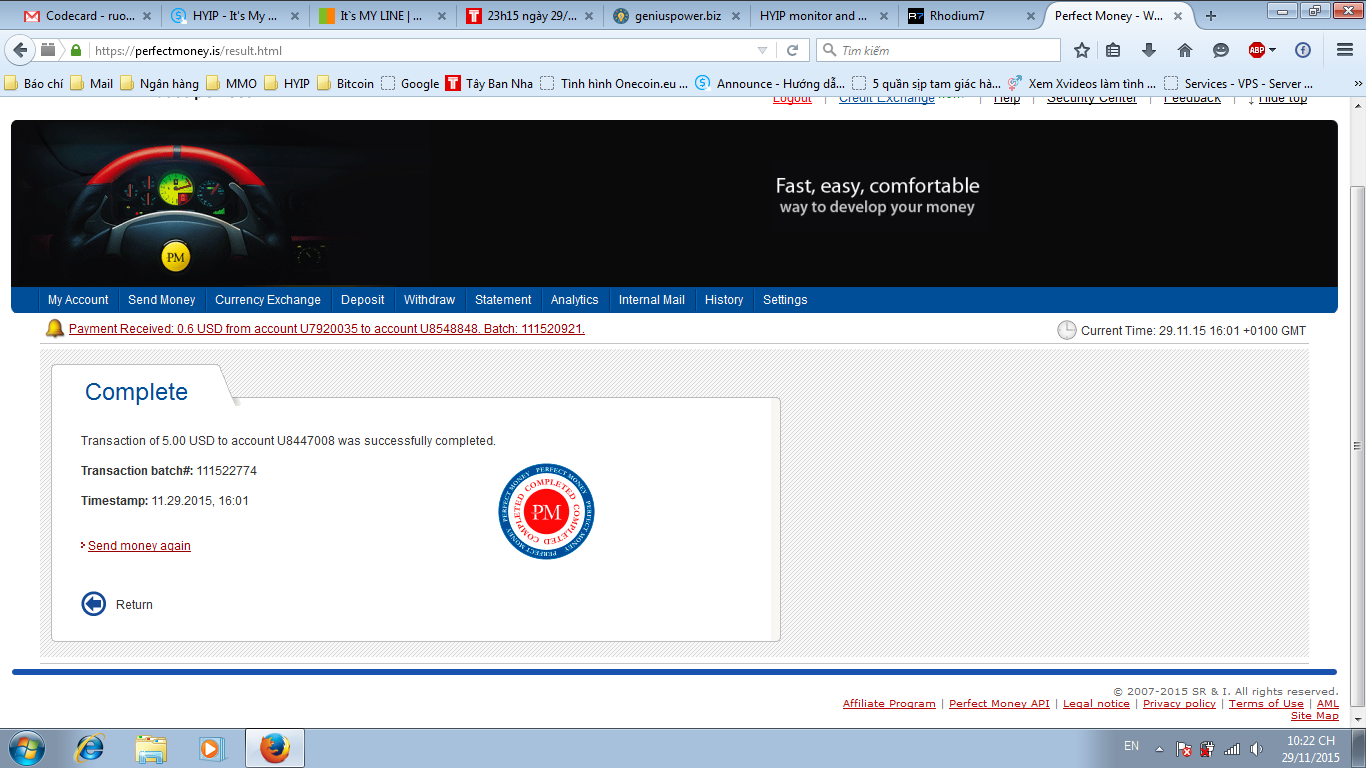
Task: Close the Codecard browser tab
Action: [x=147, y=16]
